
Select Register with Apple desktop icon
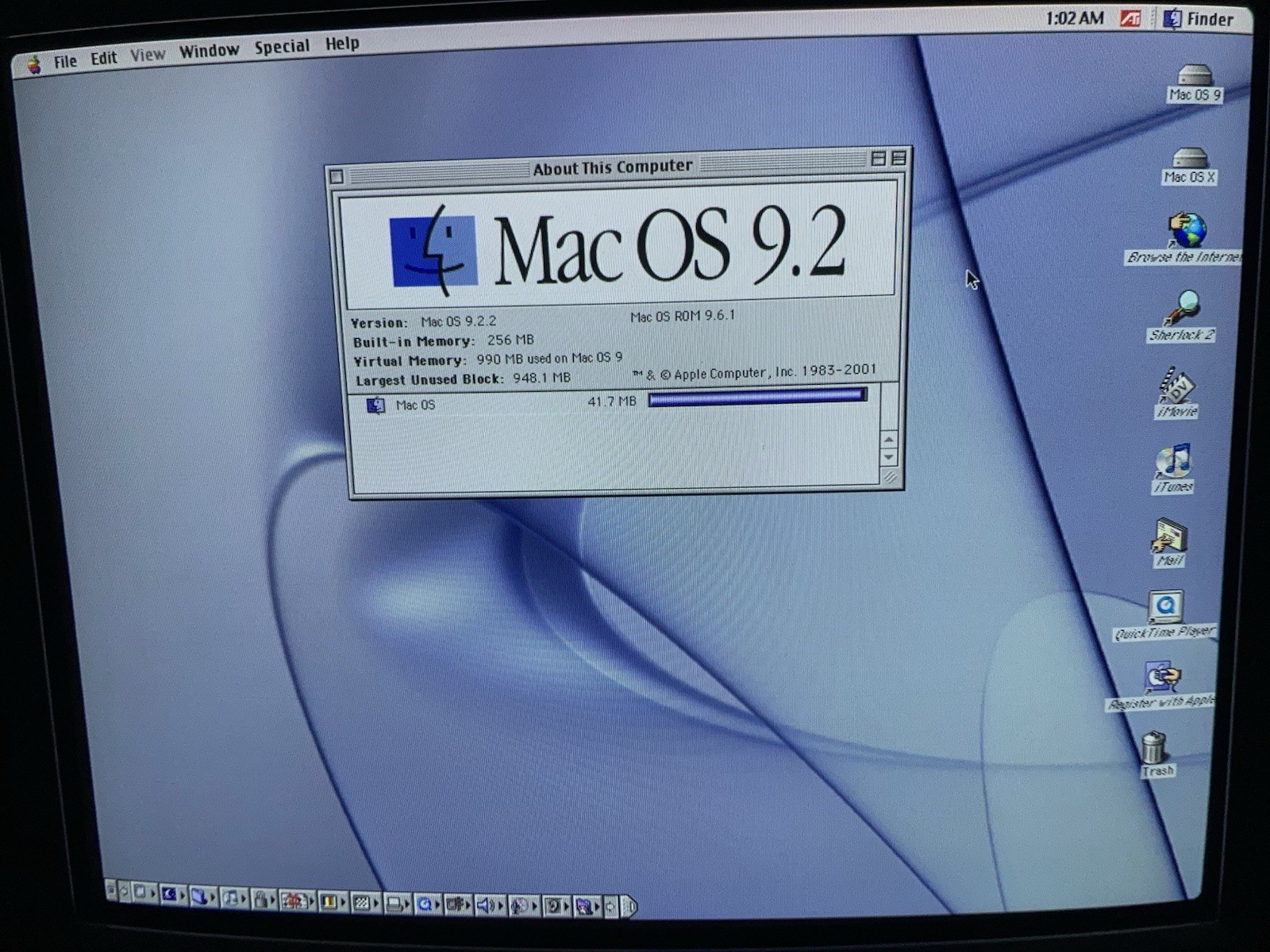pos(1160,685)
